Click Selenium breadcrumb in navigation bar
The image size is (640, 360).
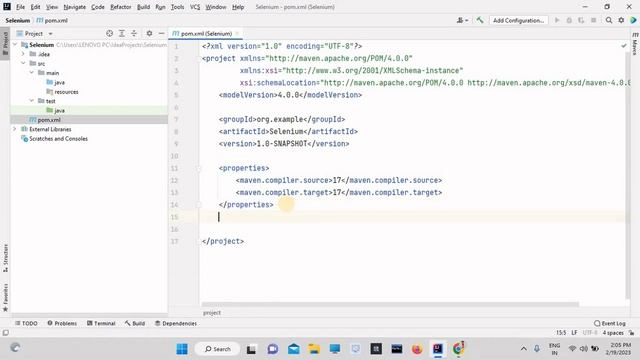(18, 20)
